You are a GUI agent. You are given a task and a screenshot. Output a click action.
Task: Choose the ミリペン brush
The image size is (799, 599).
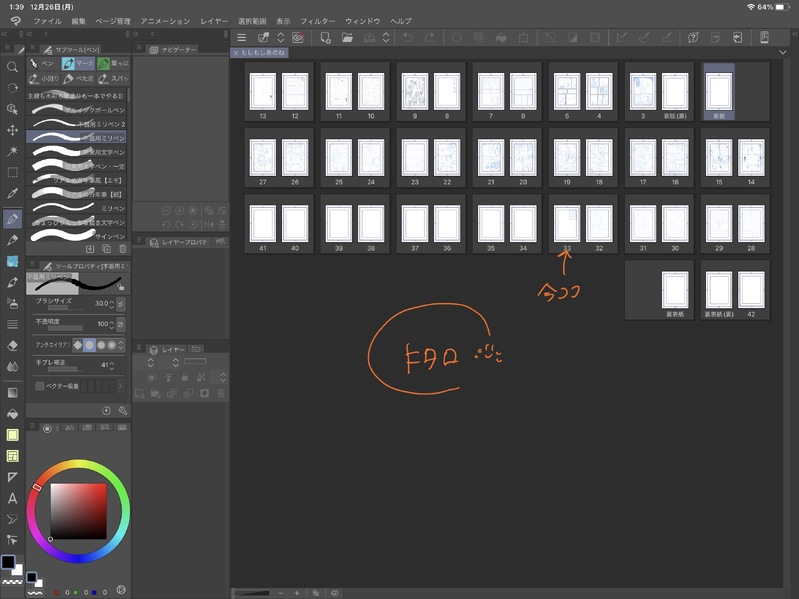coord(76,208)
